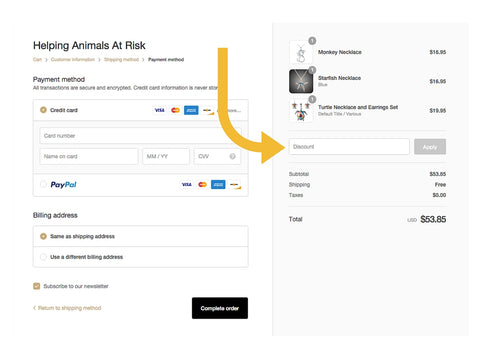Image resolution: width=480 pixels, height=360 pixels.
Task: Click Monkey Necklace item name
Action: tap(340, 52)
